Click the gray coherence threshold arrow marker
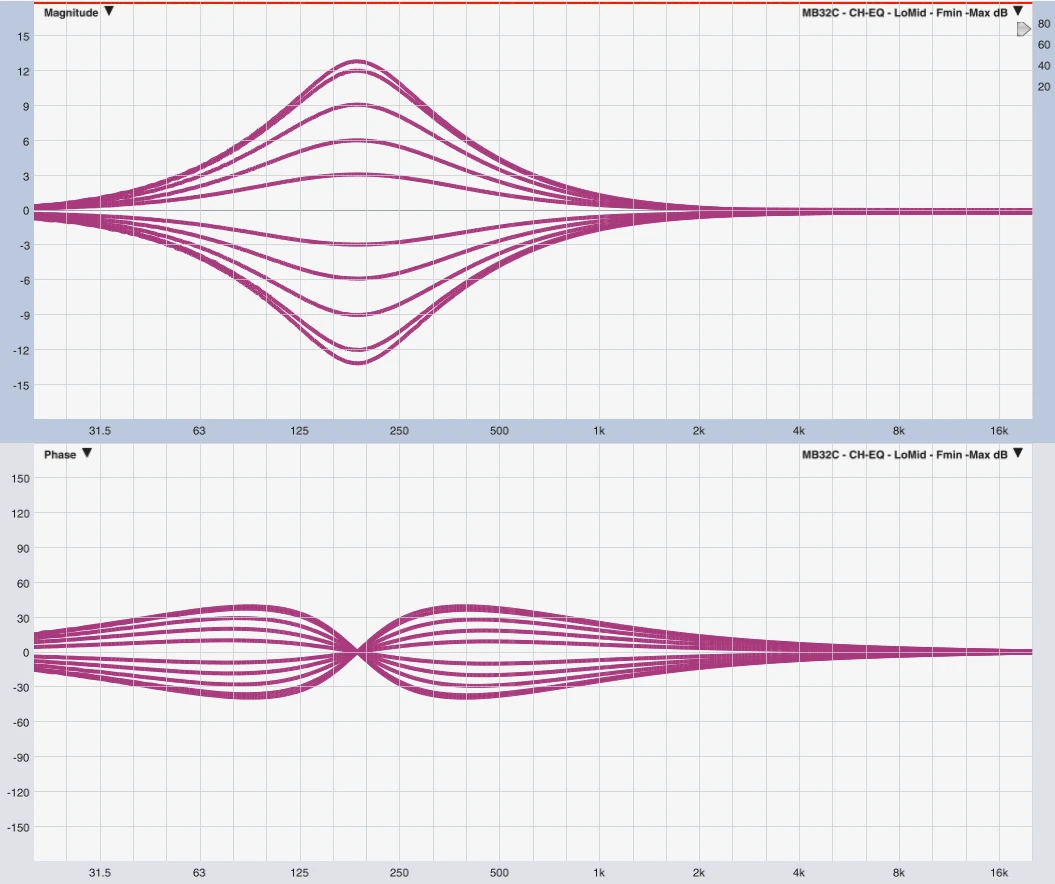The image size is (1055, 884). point(1023,30)
